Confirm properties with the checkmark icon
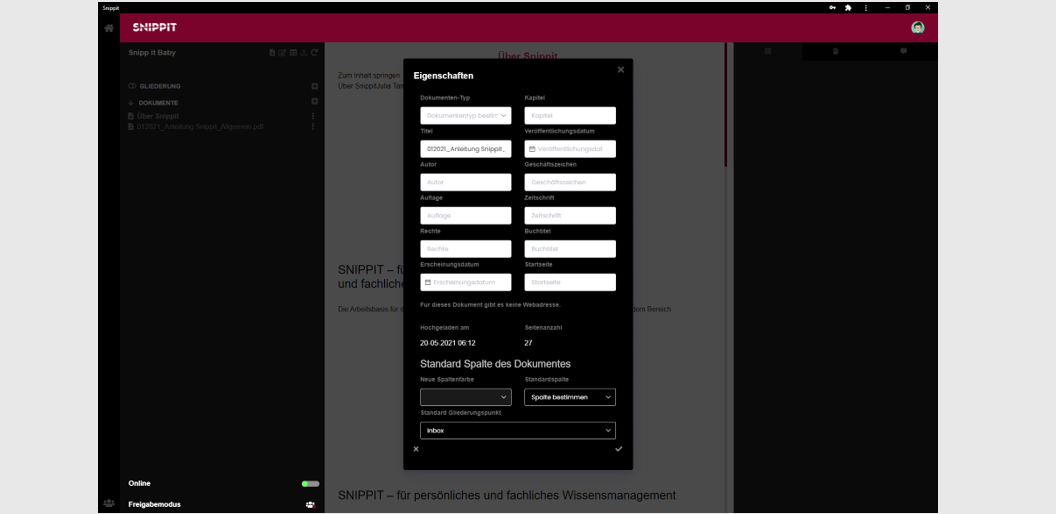Screen dimensions: 1056x514 [x=618, y=449]
